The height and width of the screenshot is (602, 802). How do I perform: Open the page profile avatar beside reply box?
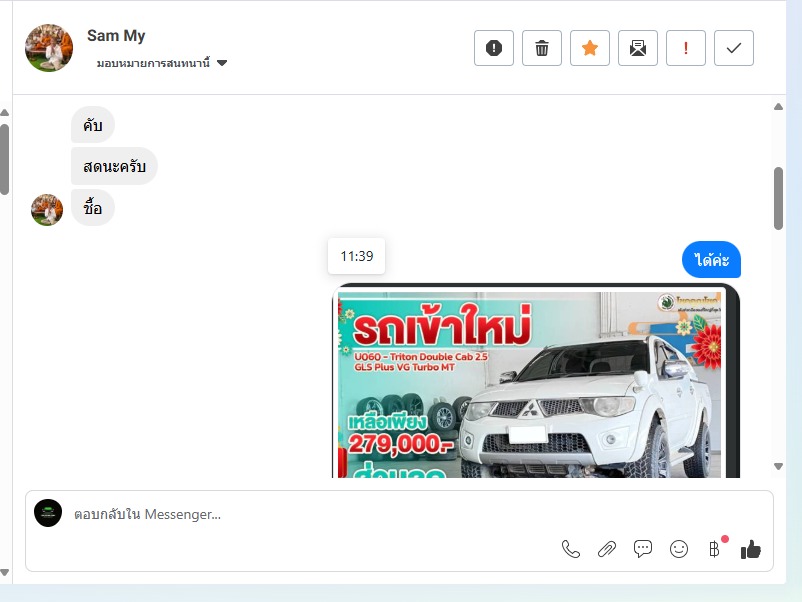click(x=48, y=513)
